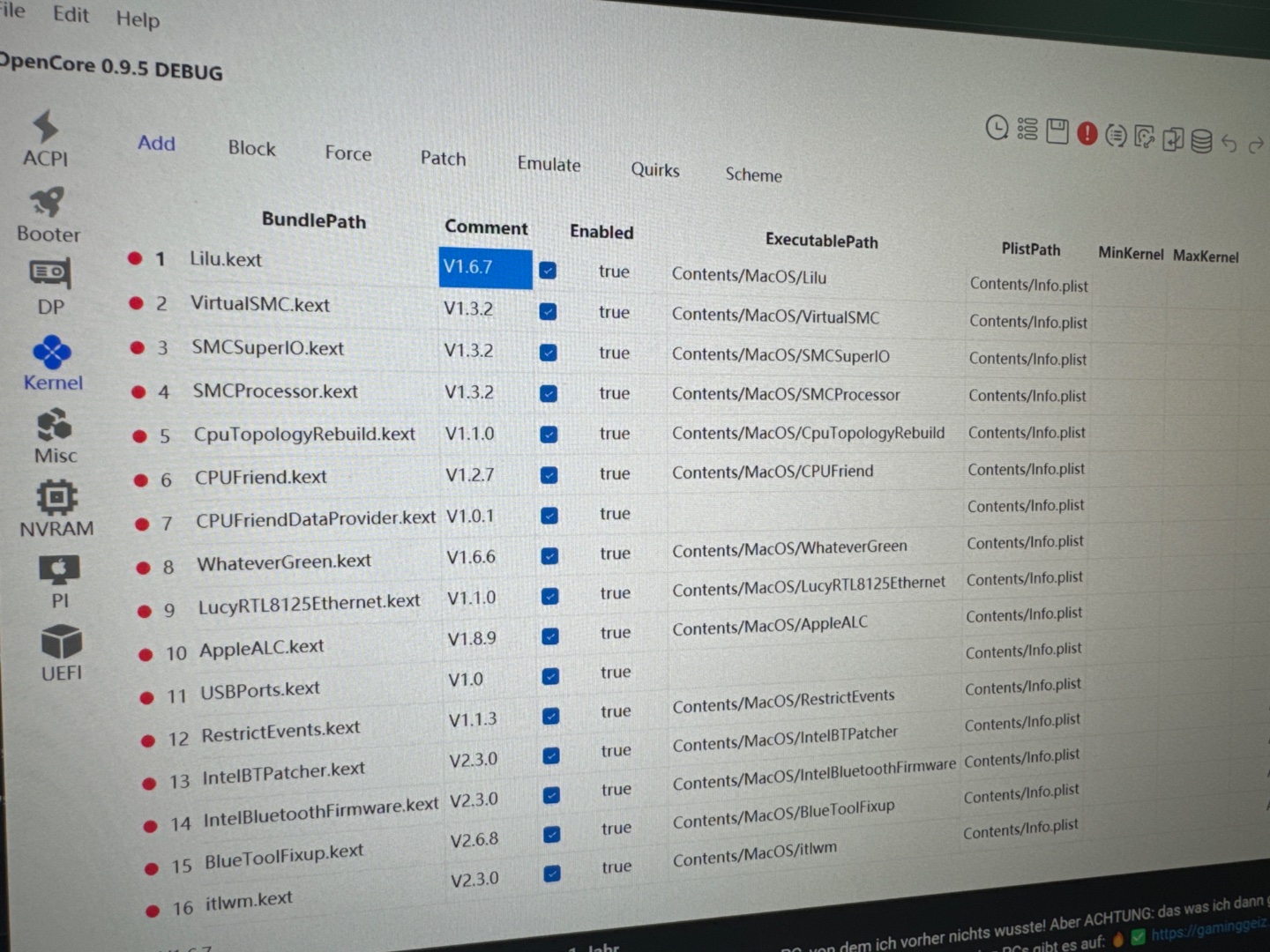Undo with the left curved arrow

point(1229,143)
